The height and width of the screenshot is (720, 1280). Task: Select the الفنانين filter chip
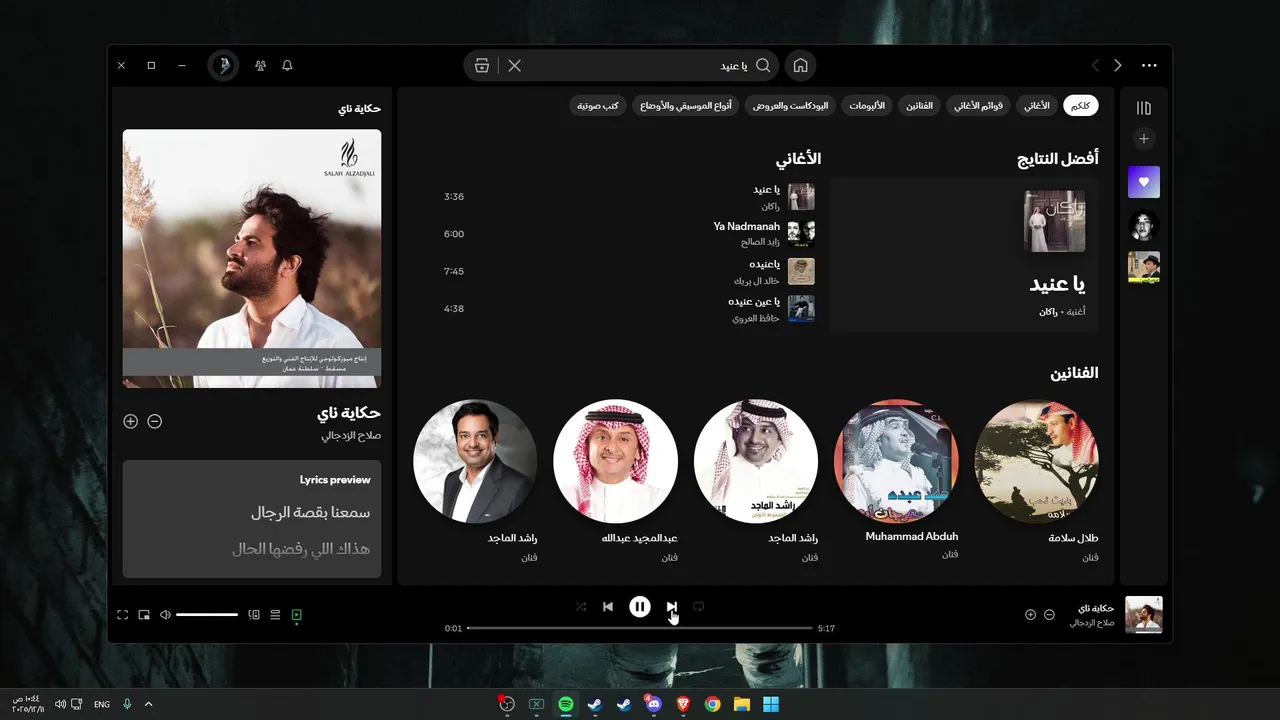[919, 105]
